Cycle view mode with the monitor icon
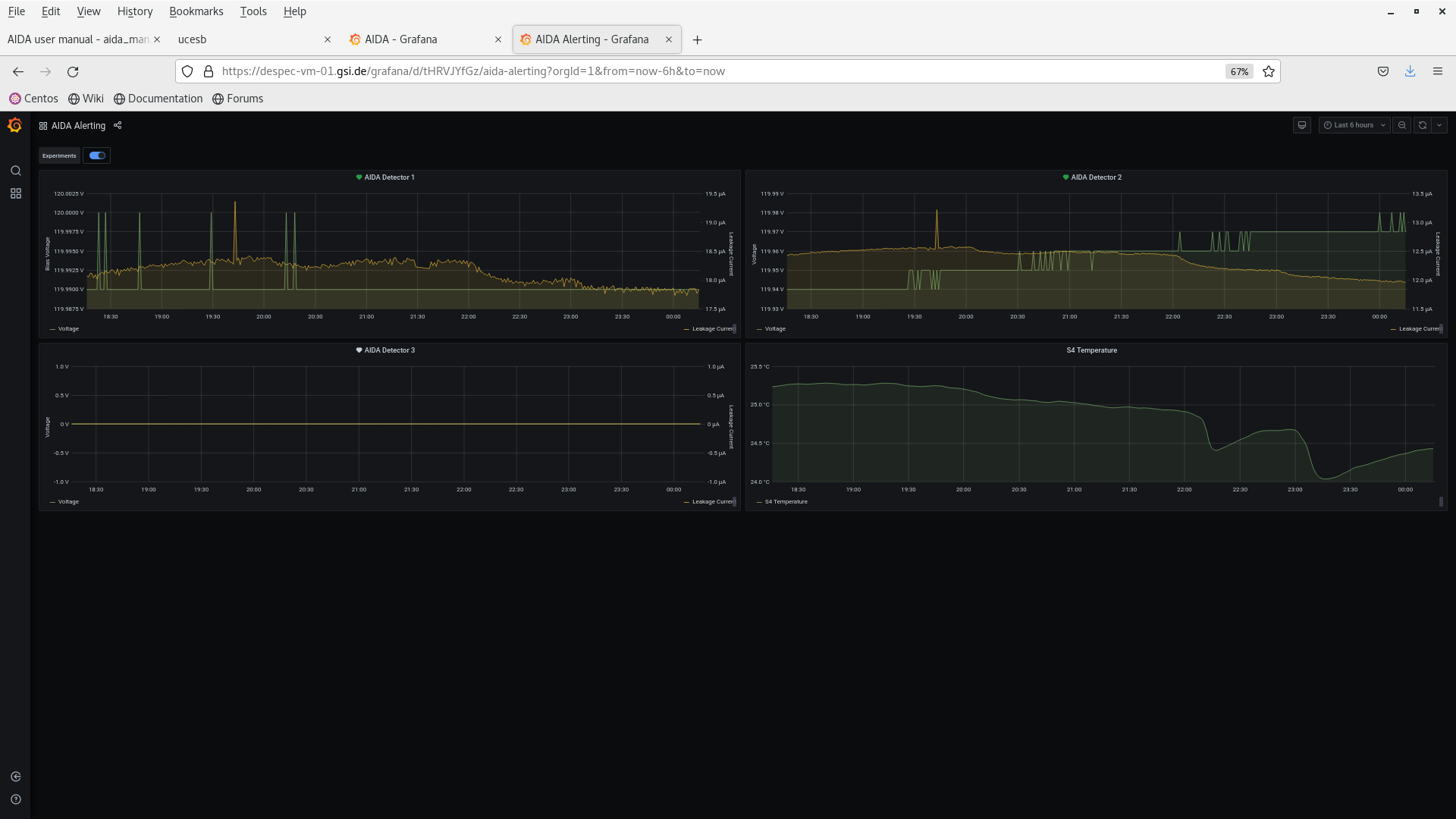The height and width of the screenshot is (819, 1456). (1302, 125)
